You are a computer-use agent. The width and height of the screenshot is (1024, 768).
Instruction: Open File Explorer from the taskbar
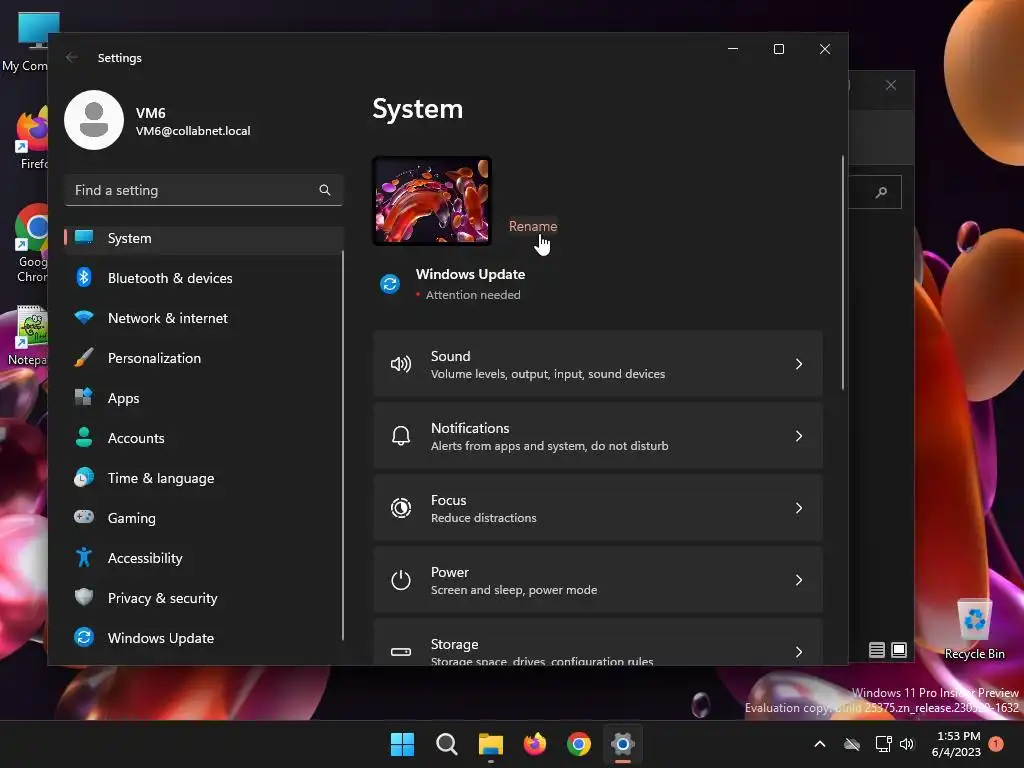(x=490, y=744)
